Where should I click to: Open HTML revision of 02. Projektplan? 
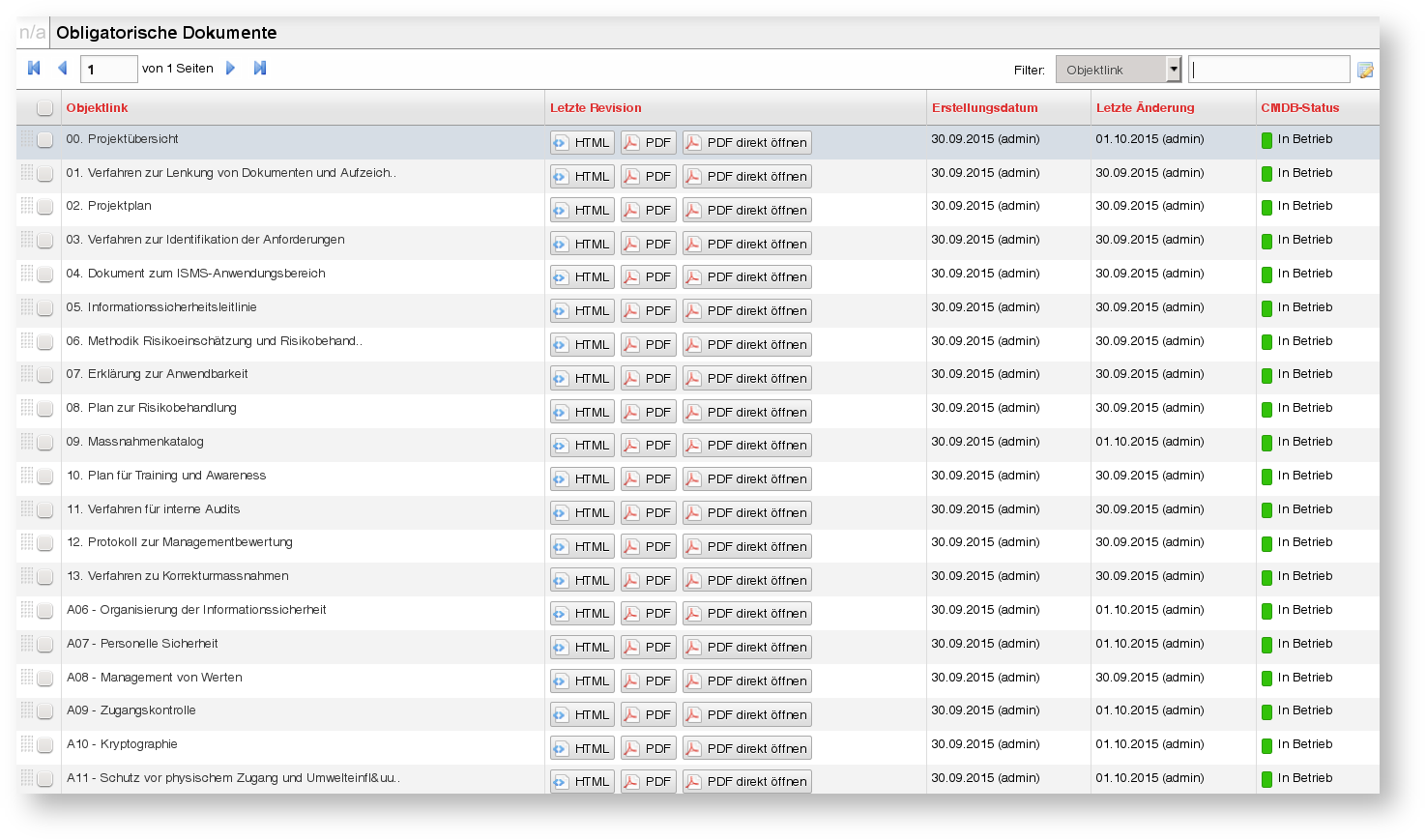tap(582, 210)
